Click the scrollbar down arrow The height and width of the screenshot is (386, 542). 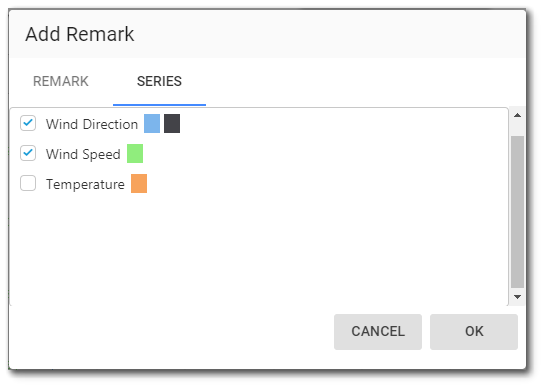pyautogui.click(x=517, y=297)
